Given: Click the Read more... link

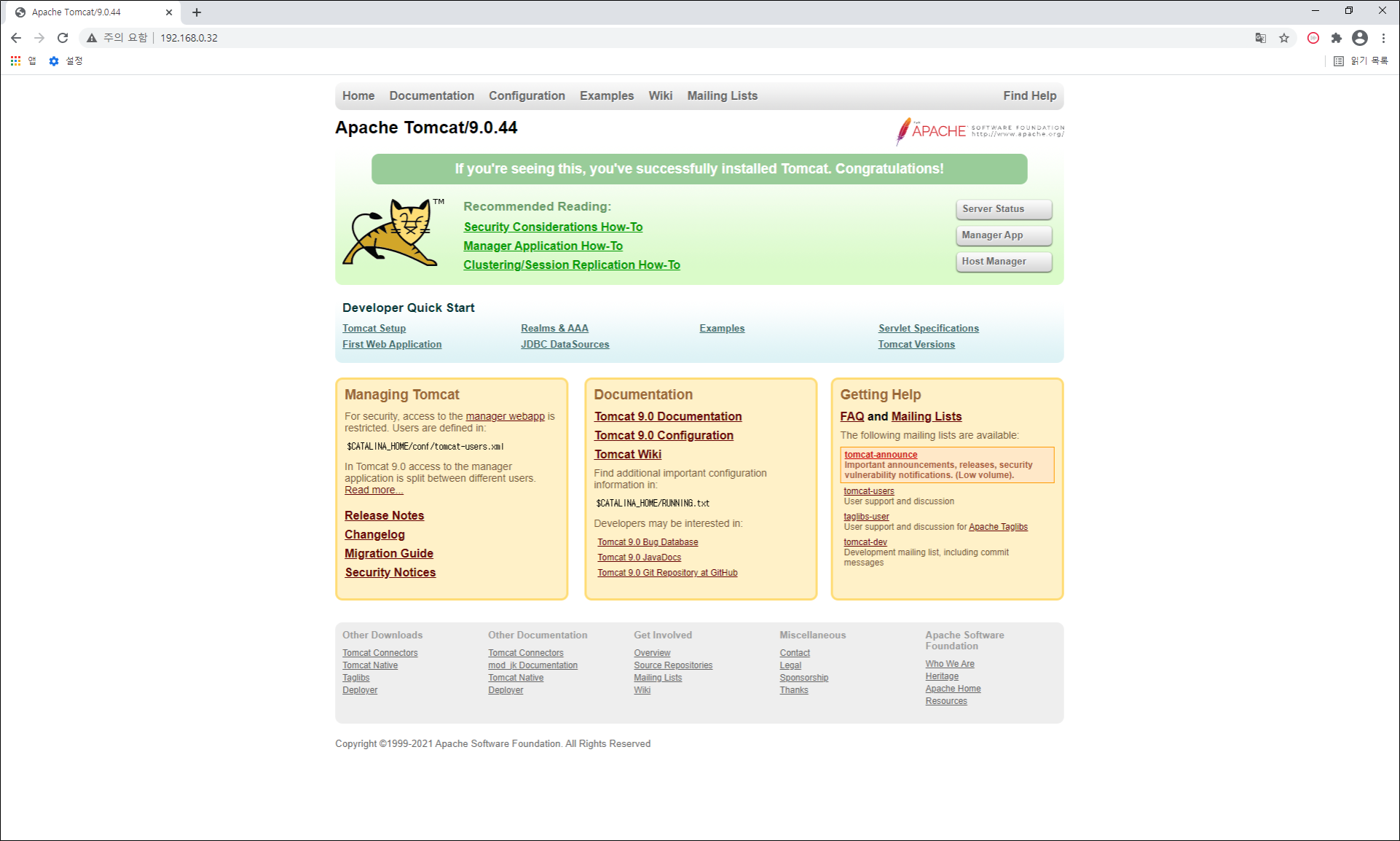Looking at the screenshot, I should [374, 490].
